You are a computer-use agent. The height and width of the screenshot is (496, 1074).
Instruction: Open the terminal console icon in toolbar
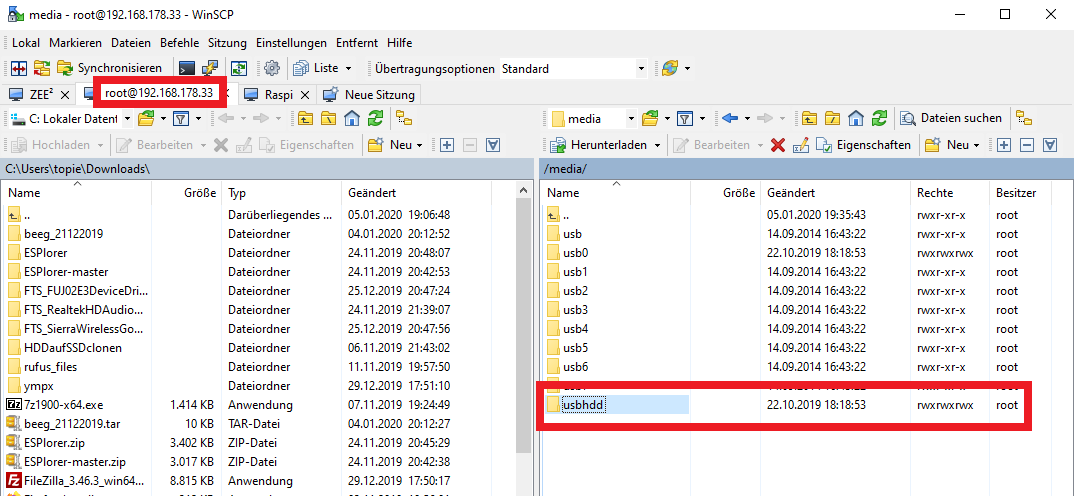[186, 68]
